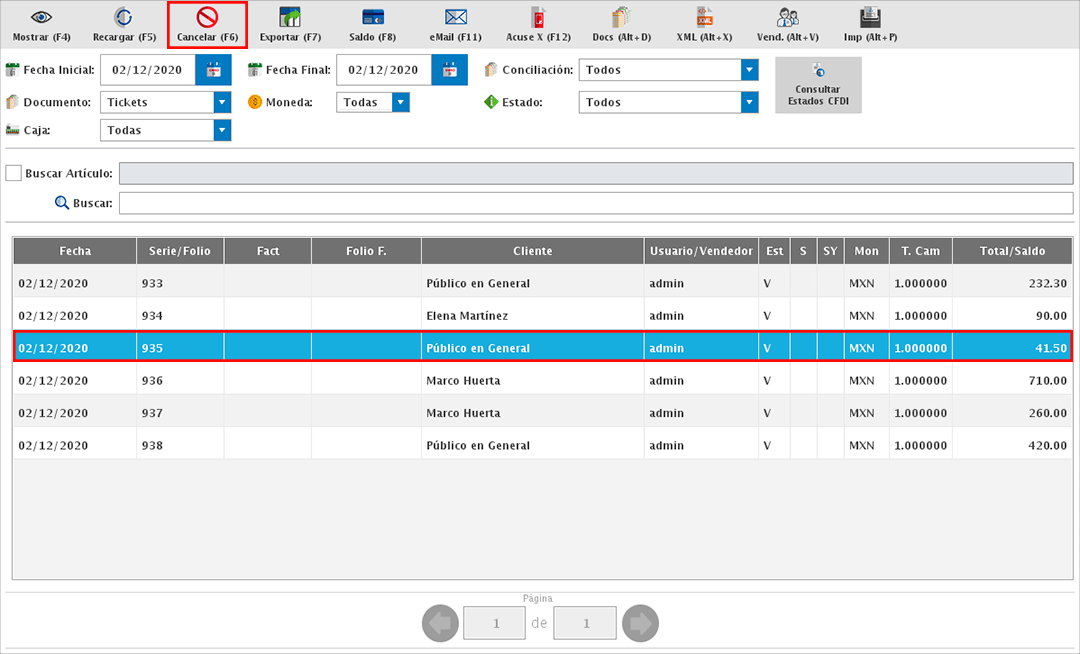Export records with Exportar (F7)
Screen dimensions: 1080x654
point(290,17)
